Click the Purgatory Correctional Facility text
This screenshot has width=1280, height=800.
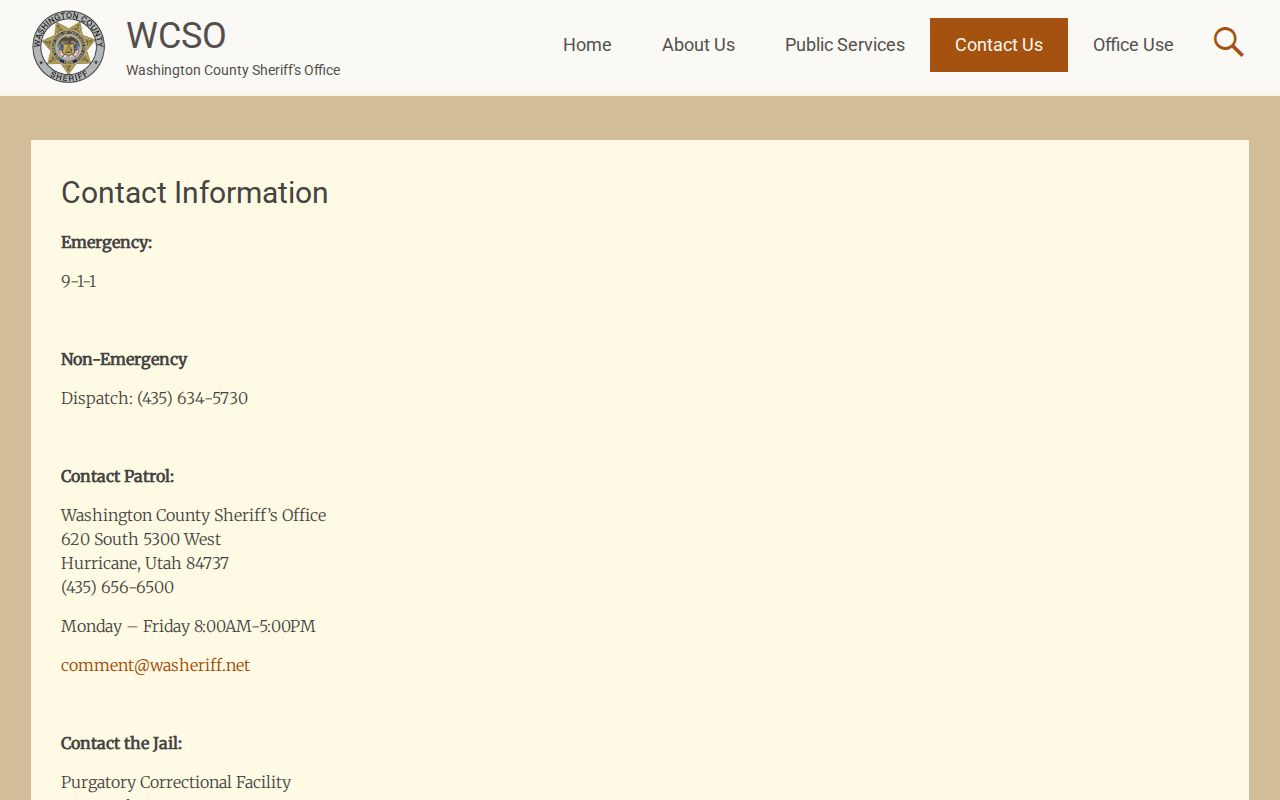[176, 782]
